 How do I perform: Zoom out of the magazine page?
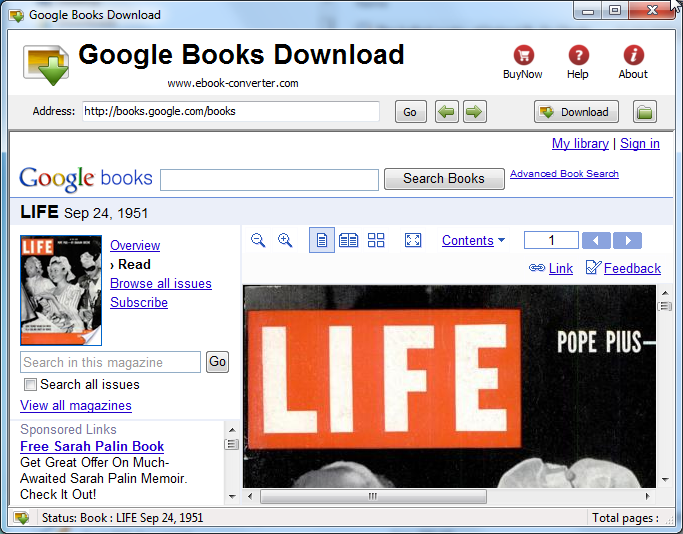point(258,240)
